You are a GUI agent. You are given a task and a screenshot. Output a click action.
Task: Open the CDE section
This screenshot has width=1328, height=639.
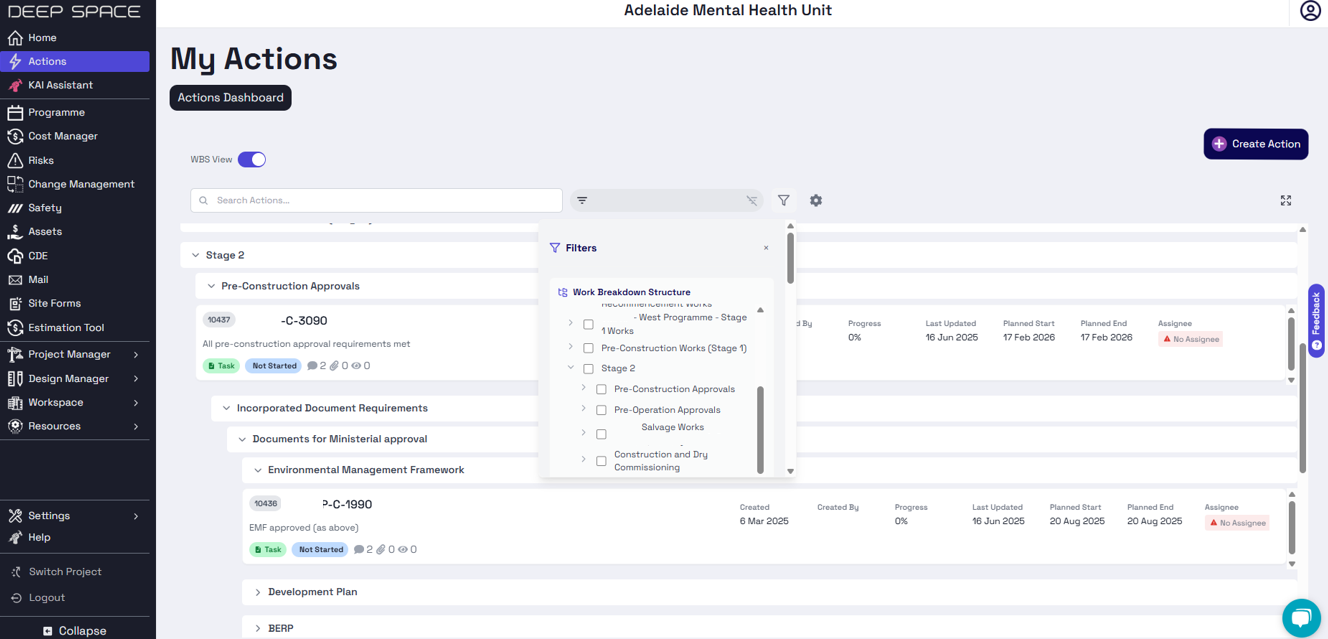coord(38,256)
